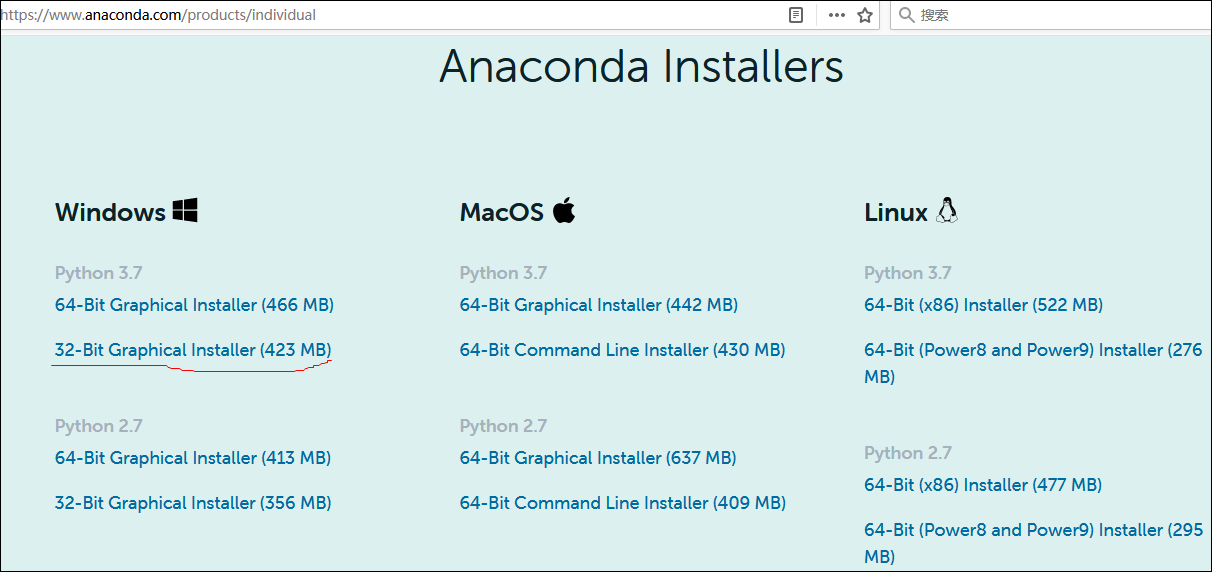Download MacOS 64-Bit Command Line Installer (409 MB)

(622, 503)
